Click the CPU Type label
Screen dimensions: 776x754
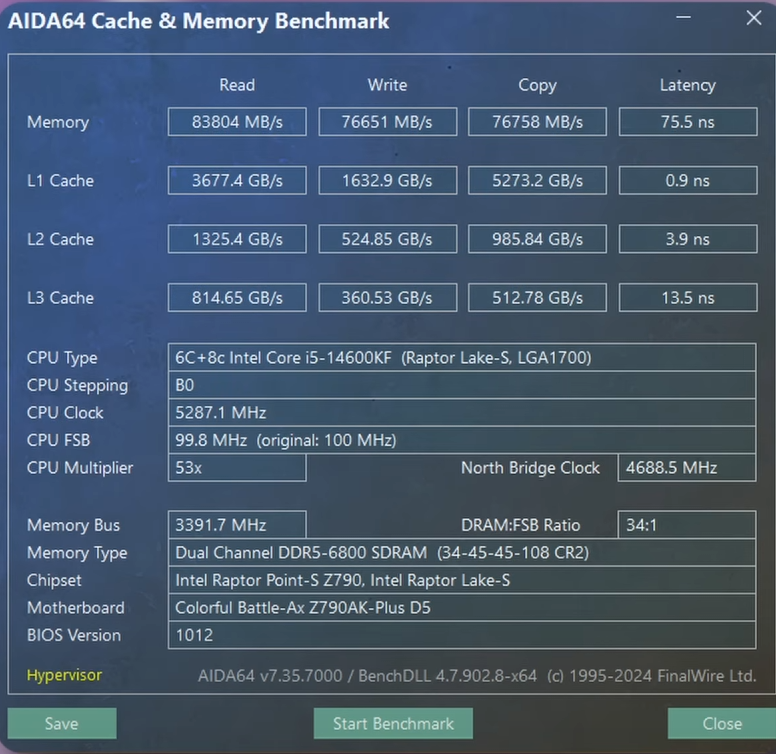tap(62, 358)
